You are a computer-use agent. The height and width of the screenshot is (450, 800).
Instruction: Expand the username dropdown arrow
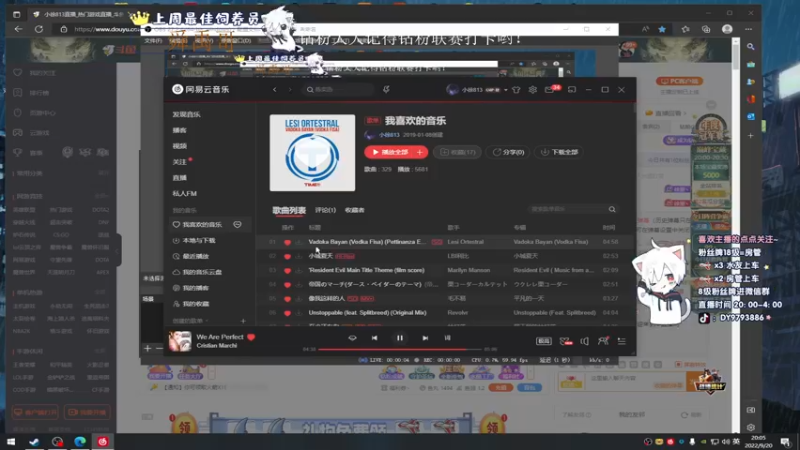(x=506, y=90)
